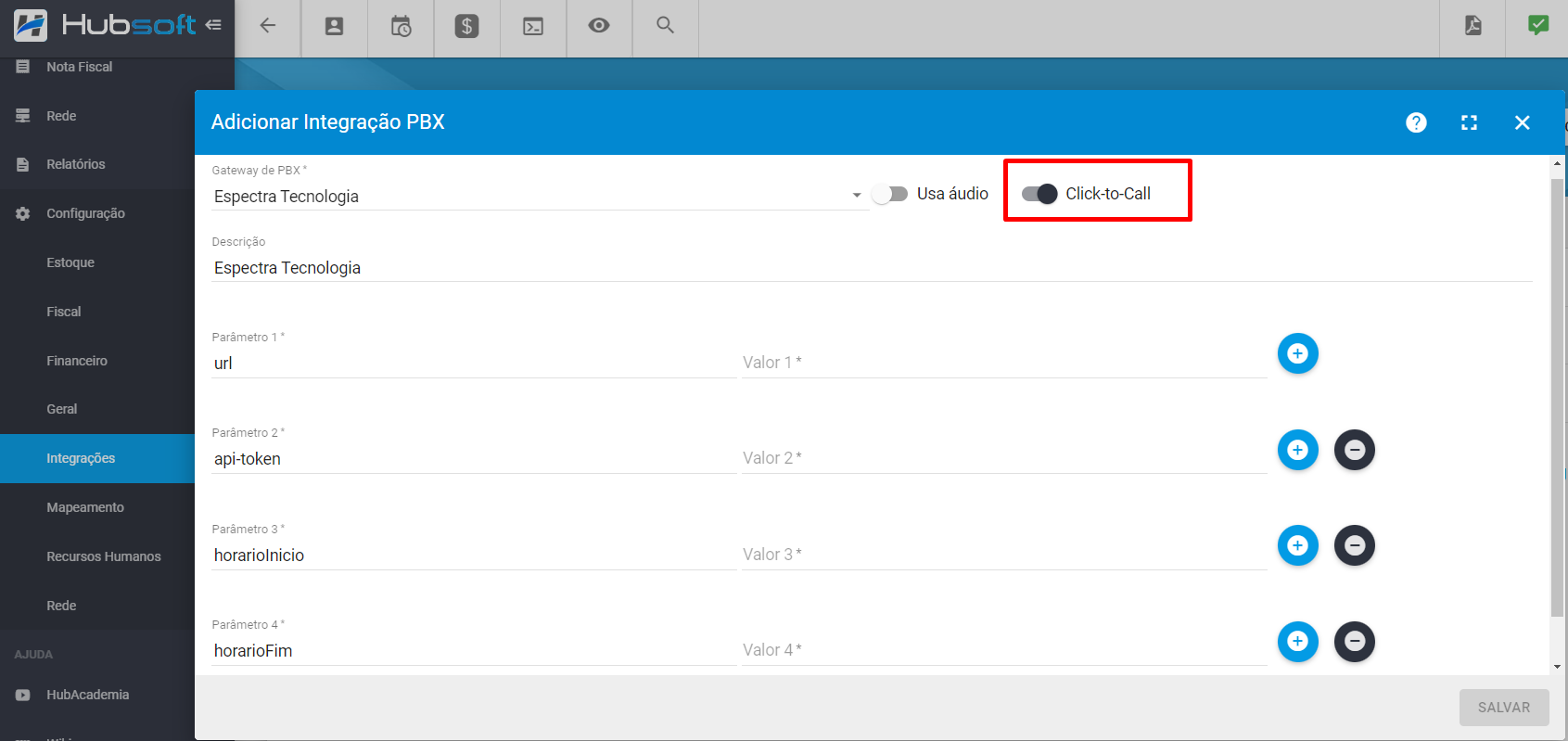Remove the Parâmetro 4 row
The image size is (1568, 741).
1354,641
